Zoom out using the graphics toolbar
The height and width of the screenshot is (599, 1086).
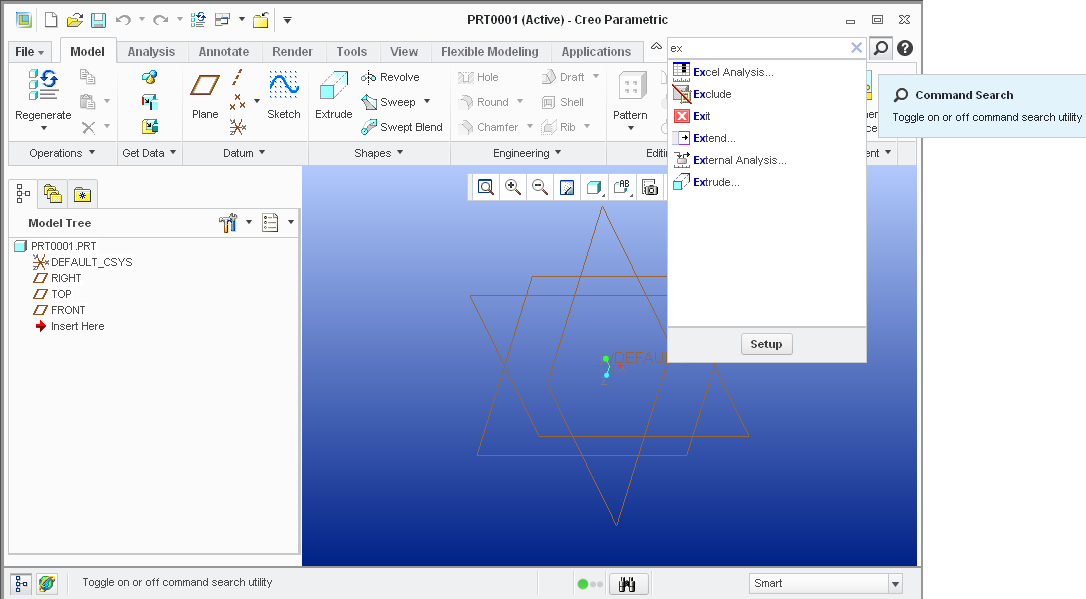click(x=540, y=187)
